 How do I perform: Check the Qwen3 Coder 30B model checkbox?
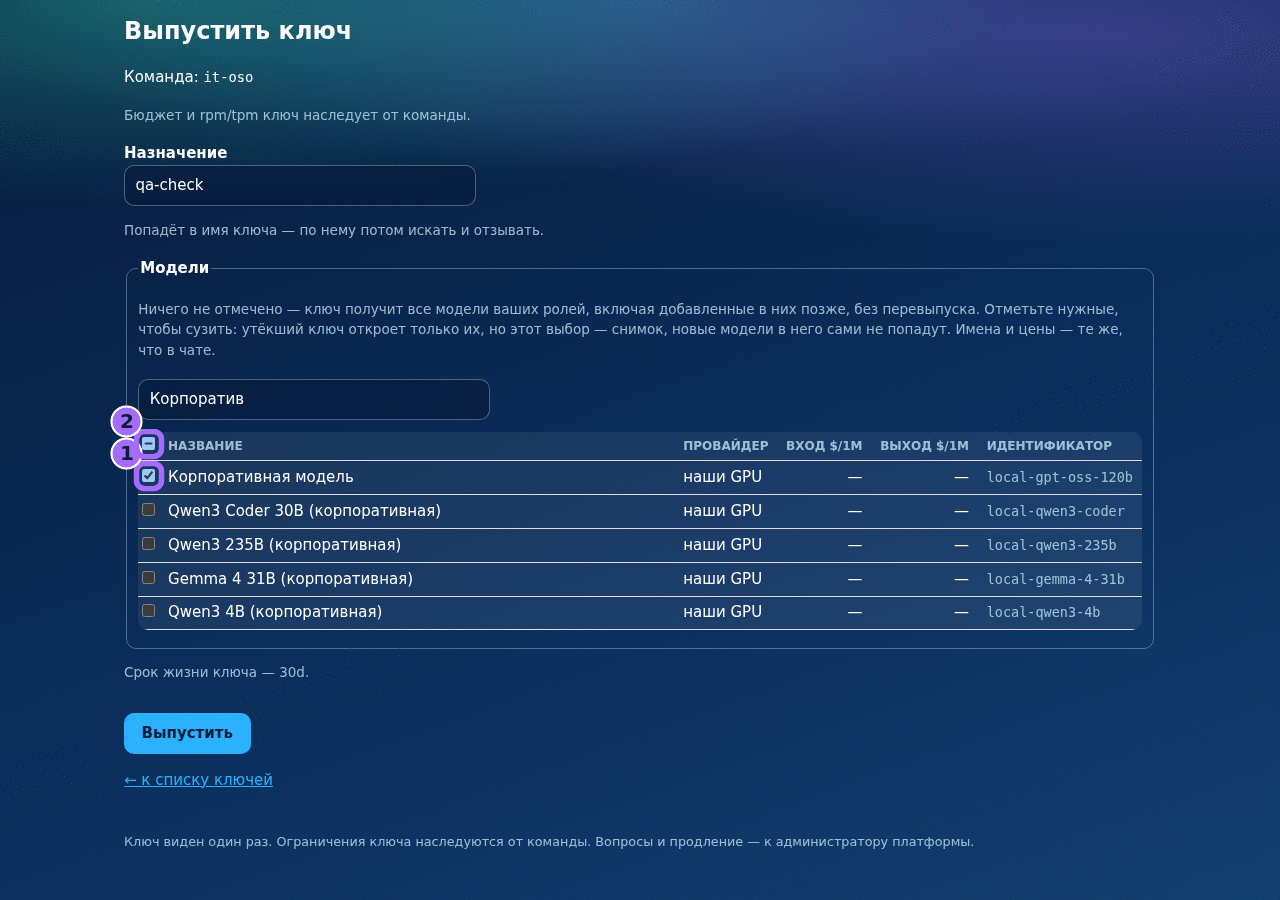tap(149, 509)
